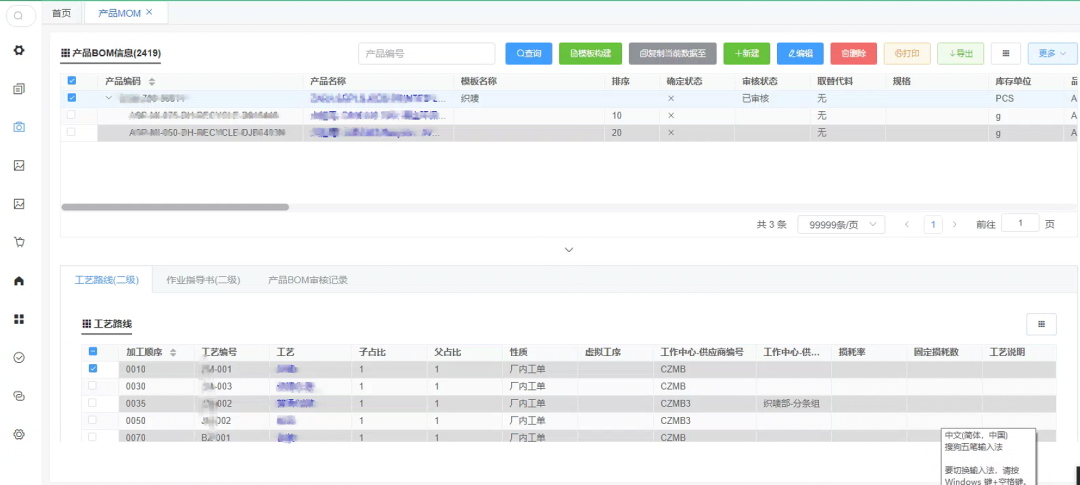Click the circled checkmark sidebar icon
The height and width of the screenshot is (485, 1080).
click(x=19, y=357)
